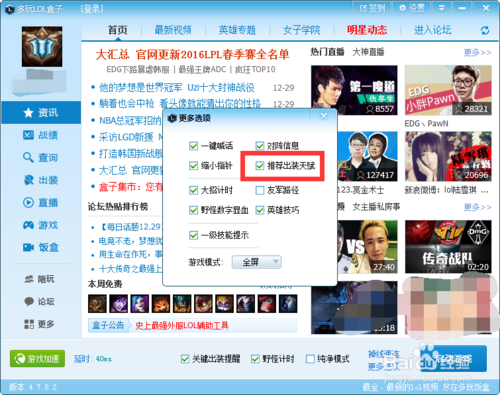This screenshot has height=395, width=500.
Task: Open the 游戏 gamepad sidebar entry
Action: click(x=41, y=225)
